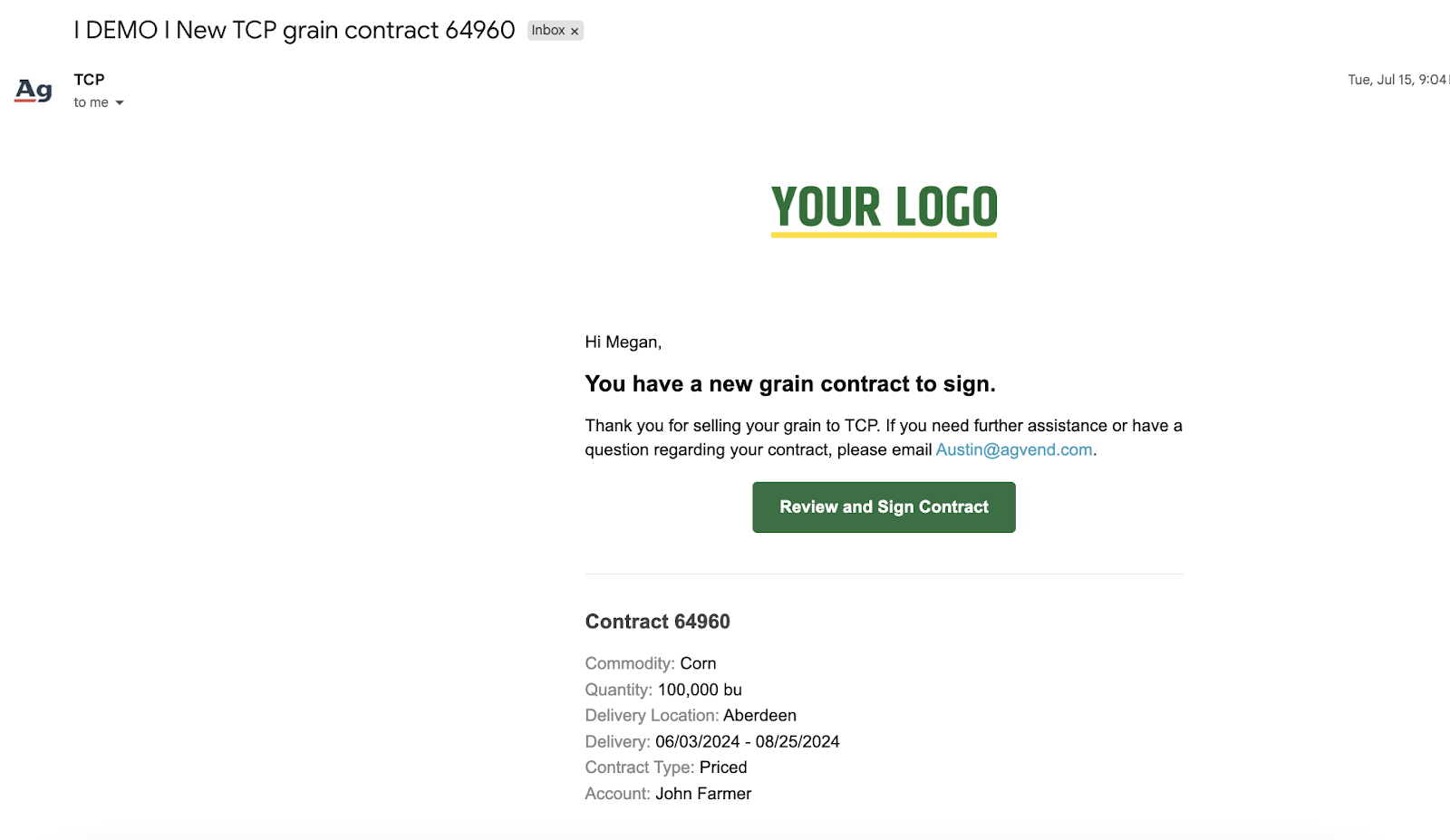Screen dimensions: 1450x840
Task: Click the Contract Type Priced text
Action: point(666,768)
